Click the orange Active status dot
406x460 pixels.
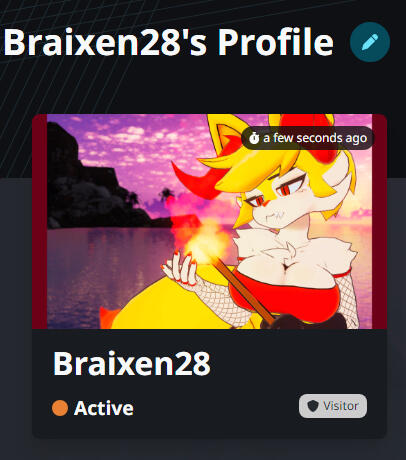click(x=60, y=408)
